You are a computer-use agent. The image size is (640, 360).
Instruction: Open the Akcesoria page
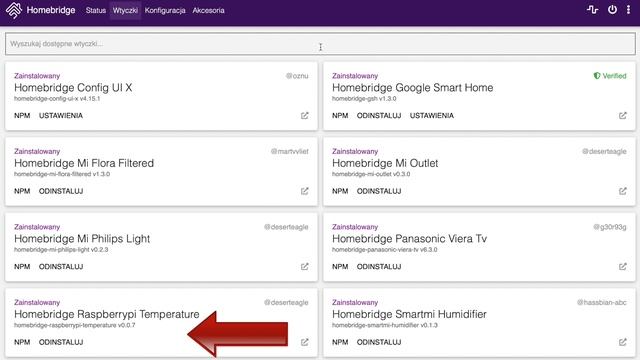(208, 11)
